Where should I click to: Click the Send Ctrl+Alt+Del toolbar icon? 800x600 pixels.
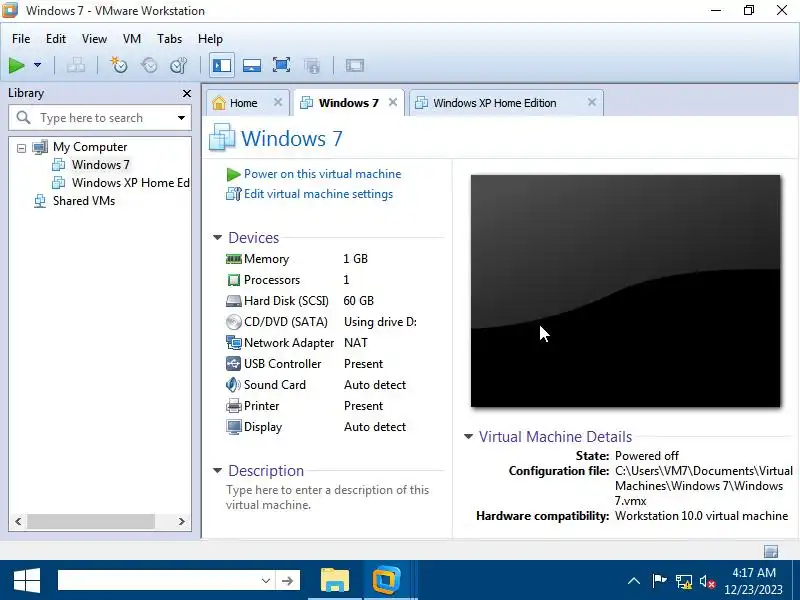[76, 65]
